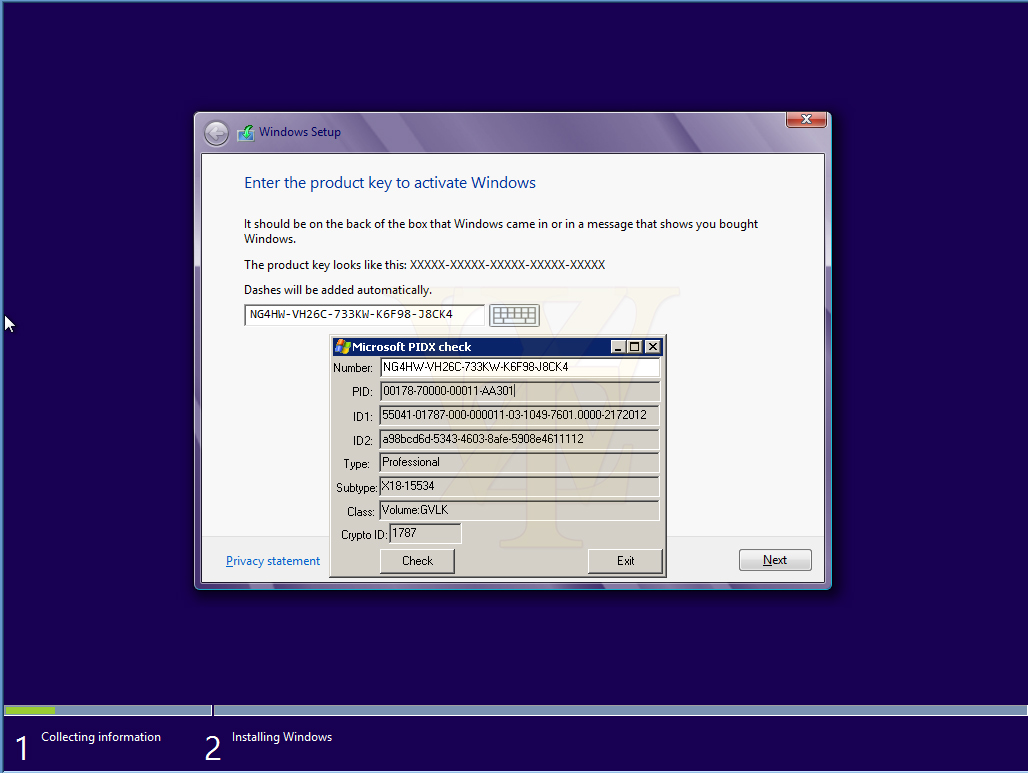The image size is (1028, 773).
Task: Open the Privacy statement link
Action: click(x=273, y=561)
